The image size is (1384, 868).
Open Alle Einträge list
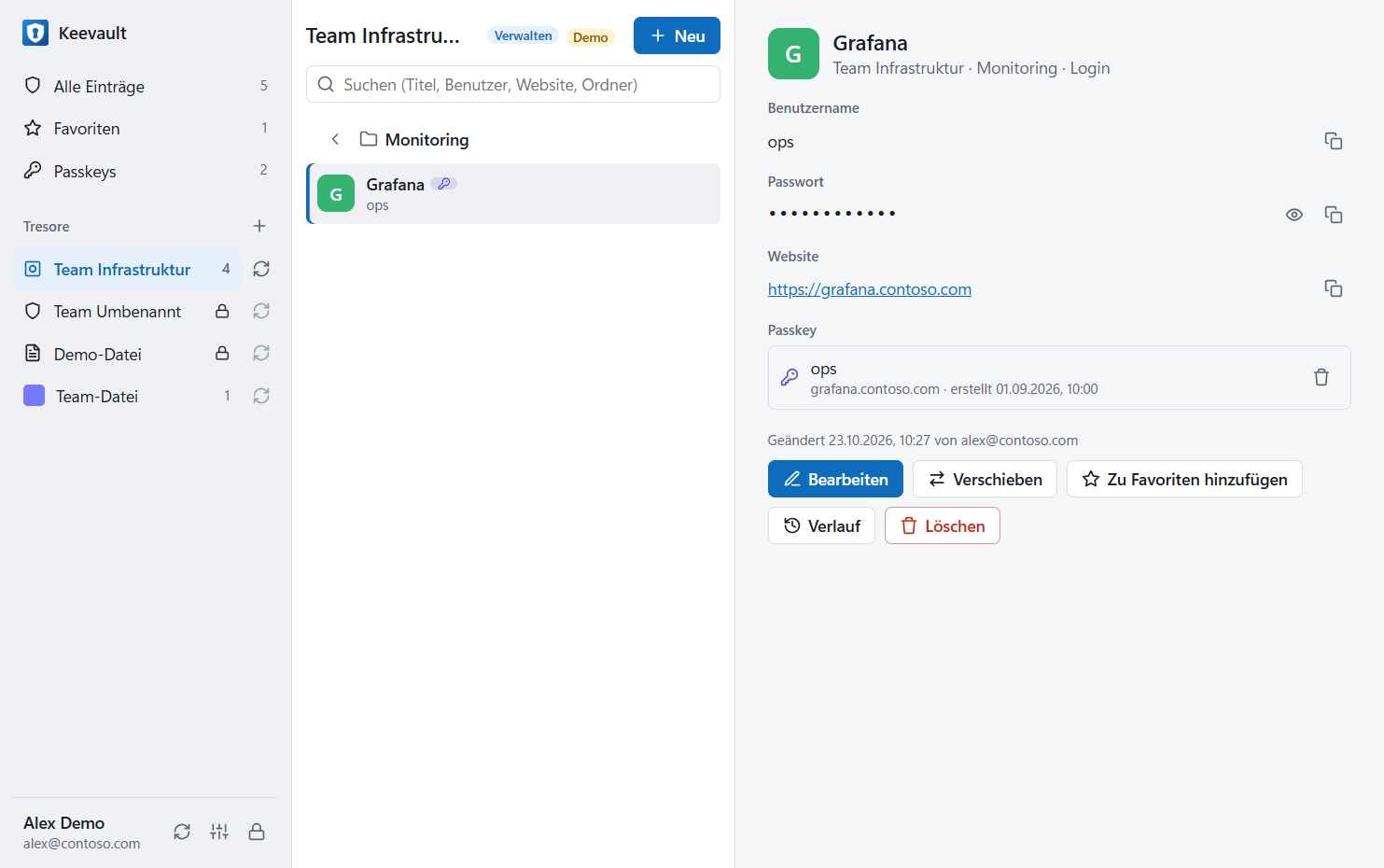(146, 86)
